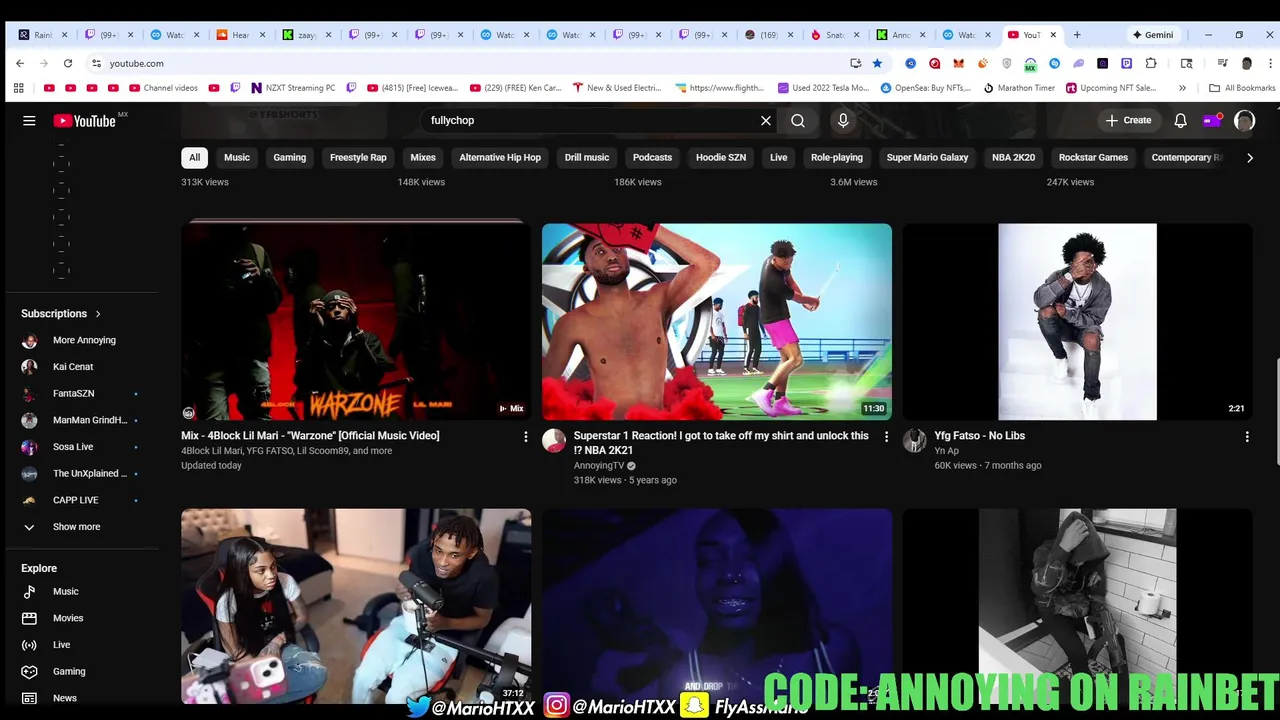This screenshot has width=1280, height=720.
Task: Clear the search box with the X
Action: pyautogui.click(x=766, y=120)
